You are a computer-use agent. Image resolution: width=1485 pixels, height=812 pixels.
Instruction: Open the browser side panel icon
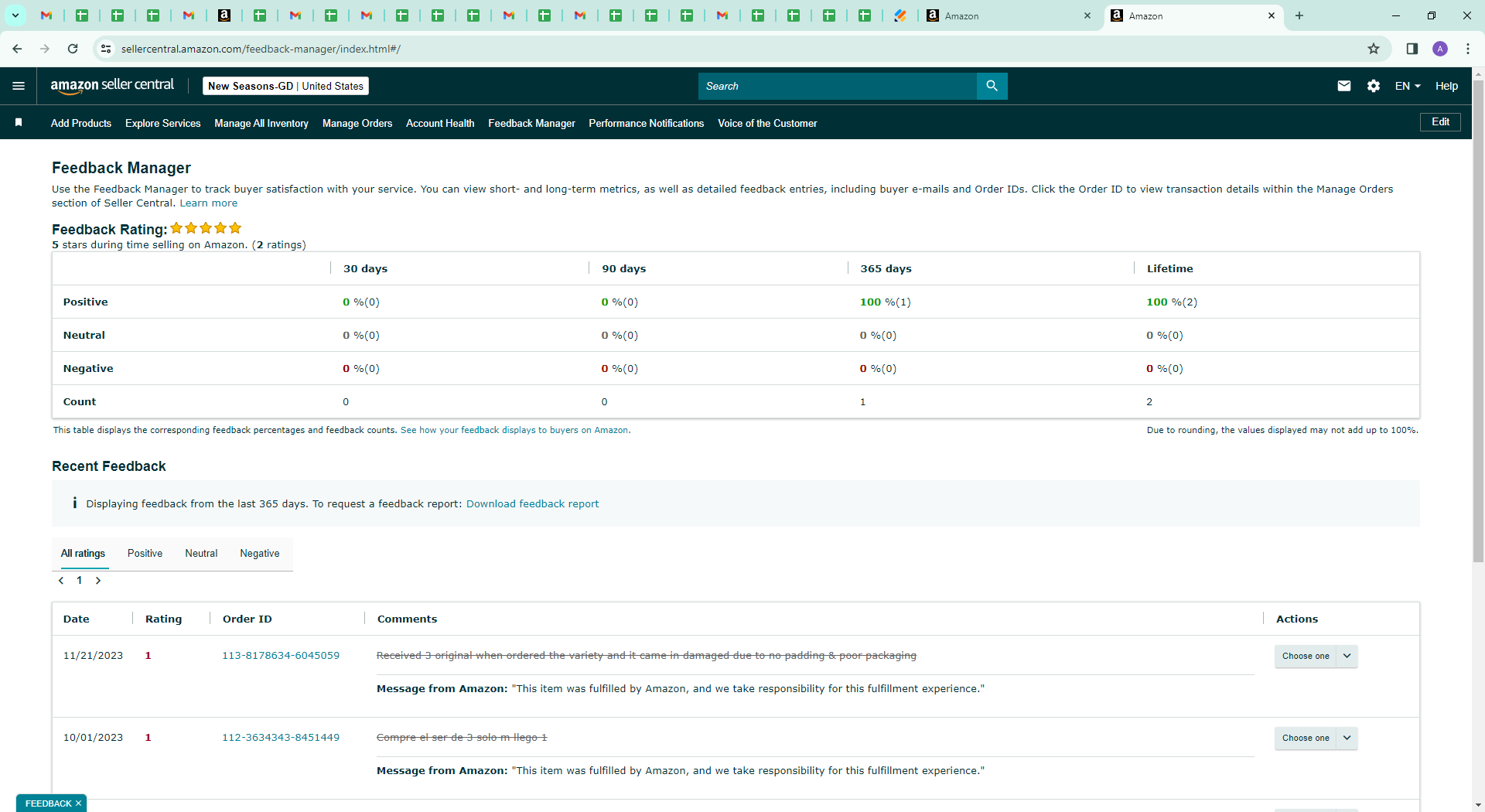[x=1412, y=49]
